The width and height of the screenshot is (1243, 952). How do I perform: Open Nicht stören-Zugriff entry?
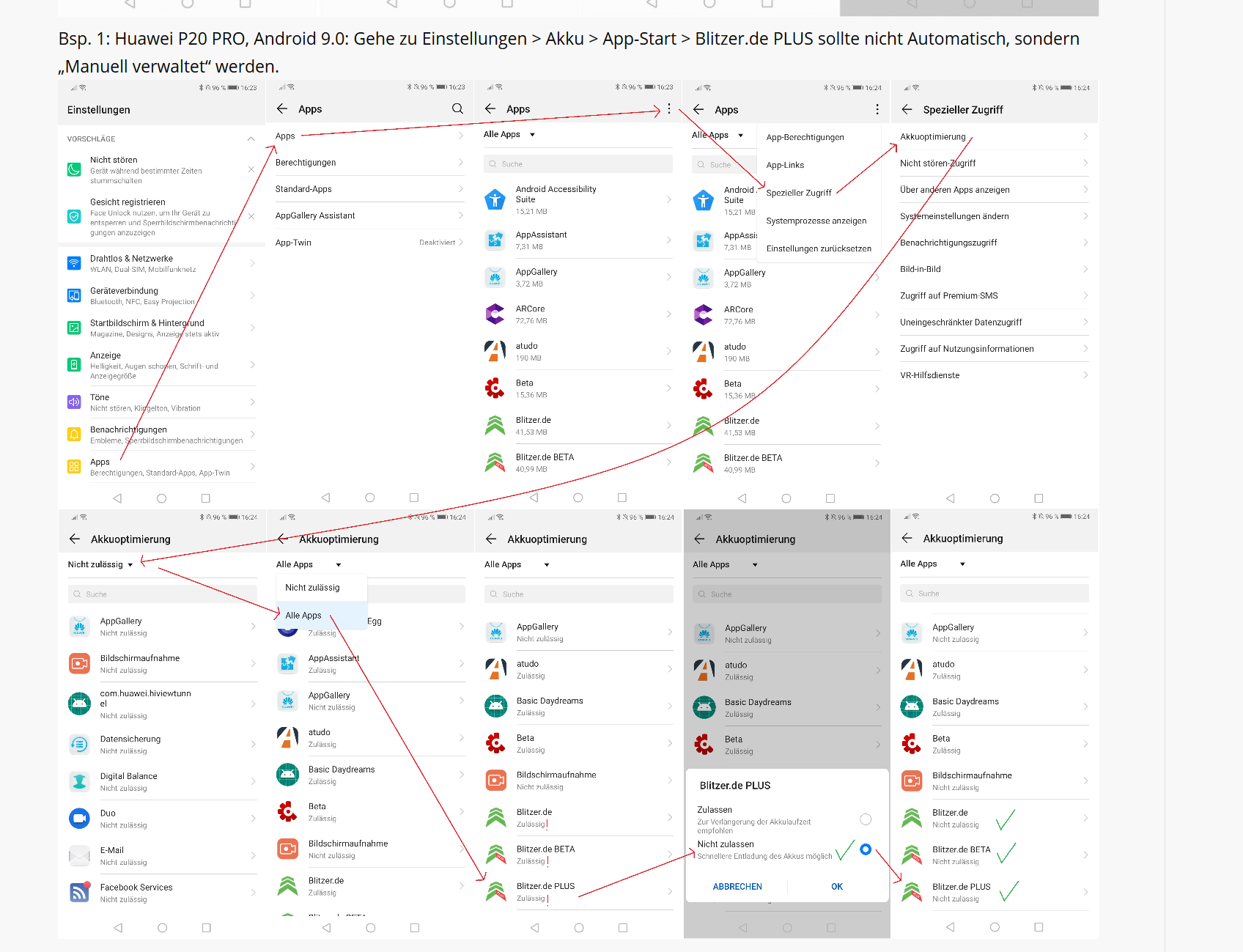pyautogui.click(x=995, y=163)
